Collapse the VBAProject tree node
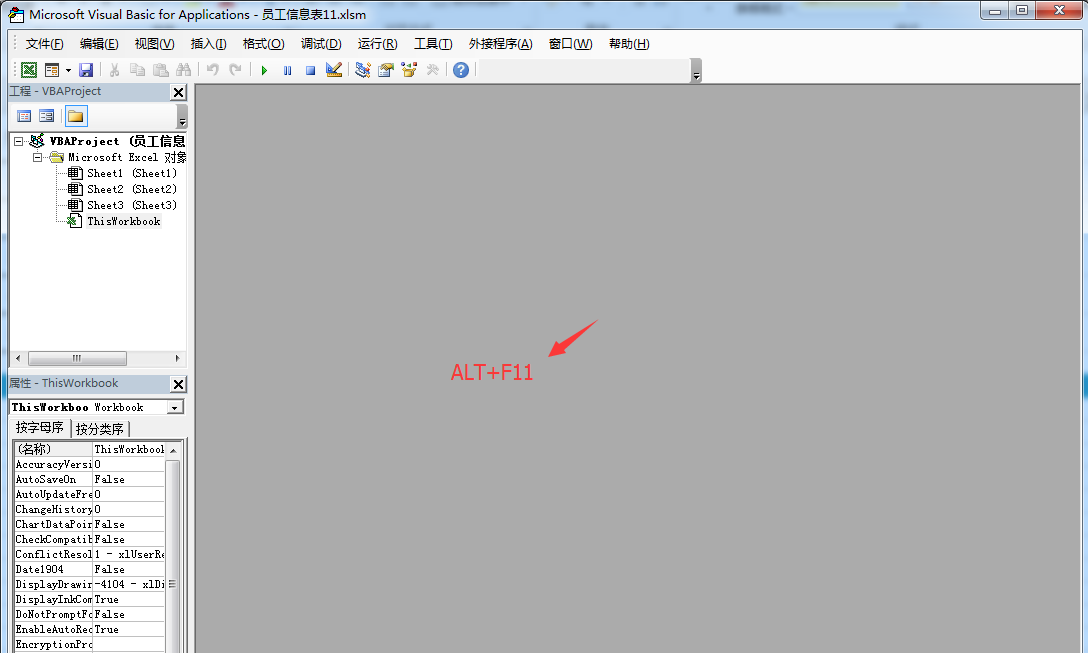The height and width of the screenshot is (653, 1088). [19, 142]
